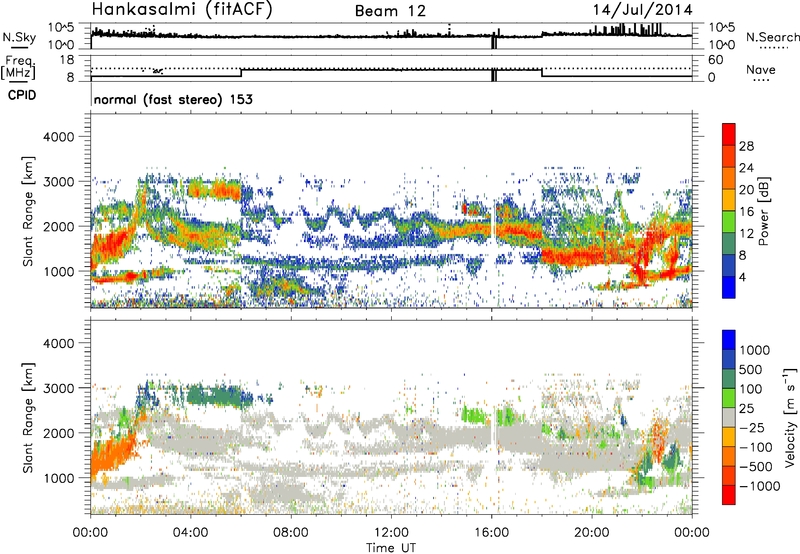Click the 'CPID' row label
This screenshot has width=800, height=554.
[x=22, y=95]
